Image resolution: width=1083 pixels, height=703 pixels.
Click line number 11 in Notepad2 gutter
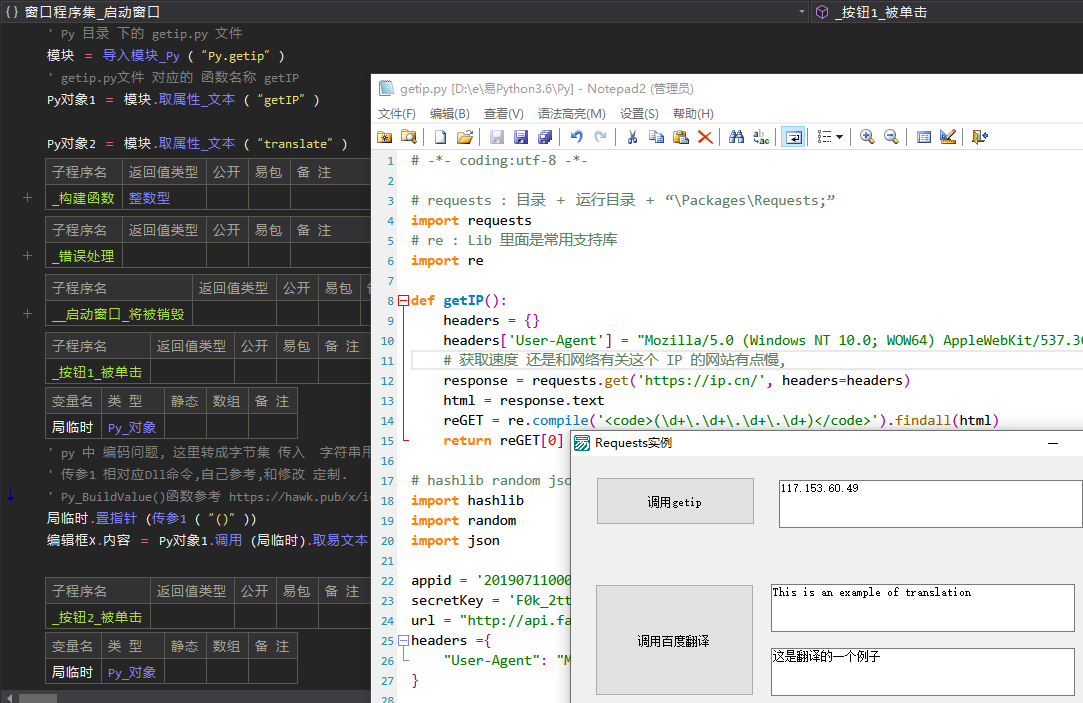pos(387,360)
